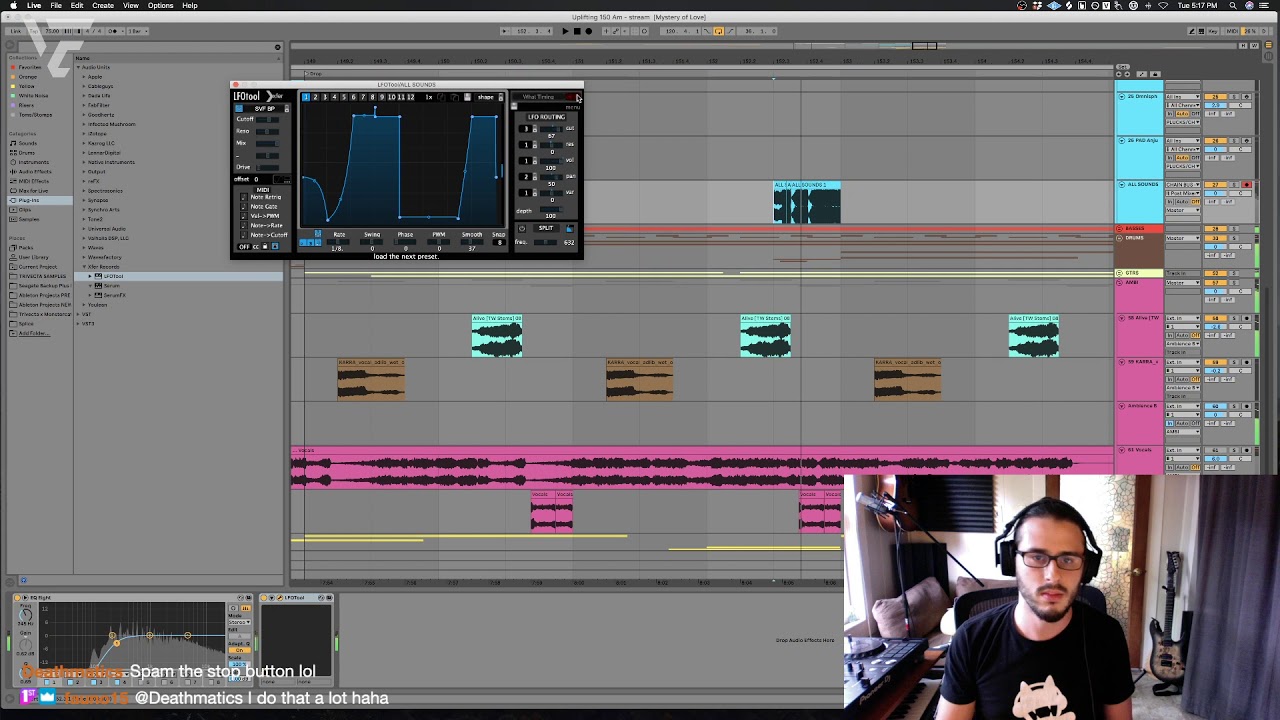1280x720 pixels.
Task: Enable Note Retrig checkbox
Action: tap(243, 197)
